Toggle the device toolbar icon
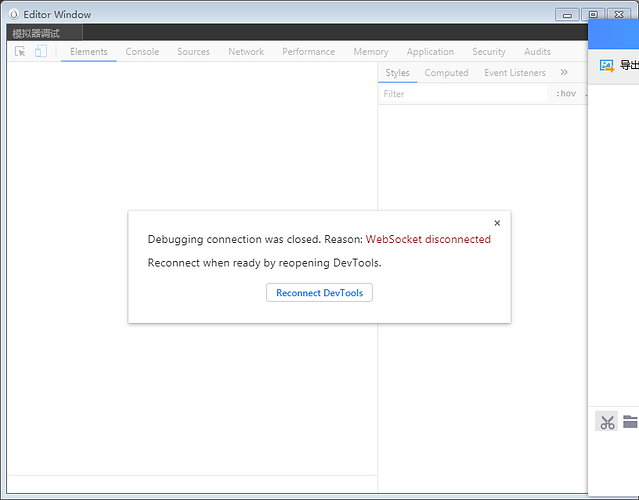The width and height of the screenshot is (639, 500). [41, 51]
